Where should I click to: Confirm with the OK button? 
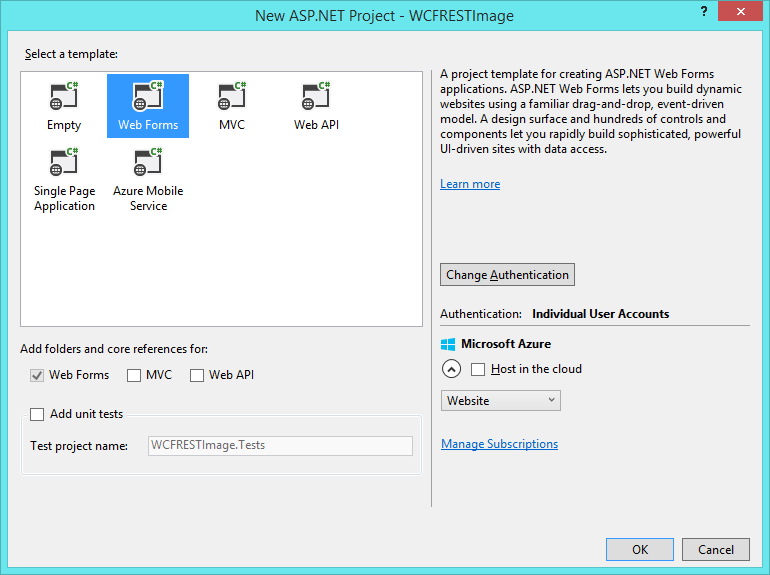(x=639, y=549)
